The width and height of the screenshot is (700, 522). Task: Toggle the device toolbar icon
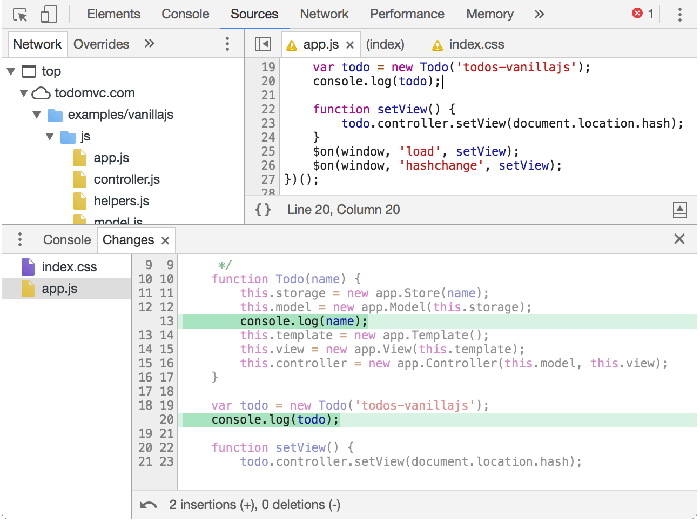(48, 14)
